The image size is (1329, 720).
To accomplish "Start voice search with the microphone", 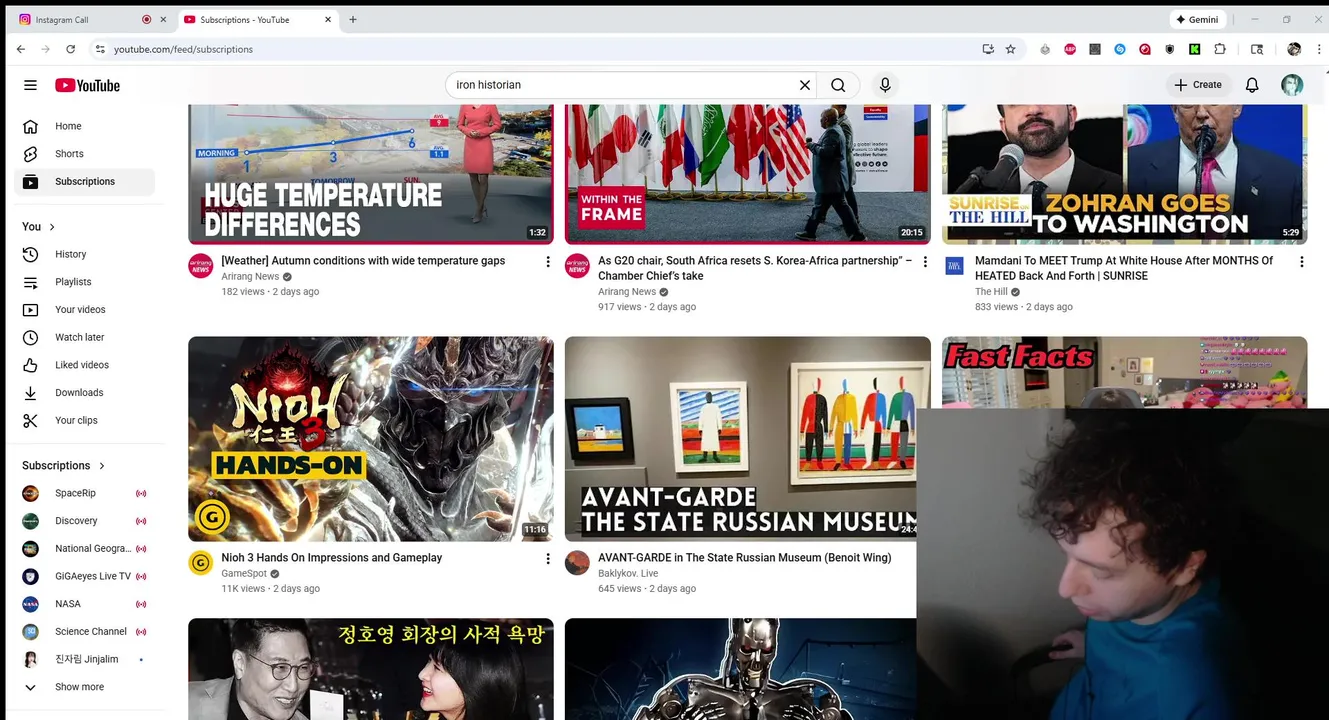I will pyautogui.click(x=884, y=85).
